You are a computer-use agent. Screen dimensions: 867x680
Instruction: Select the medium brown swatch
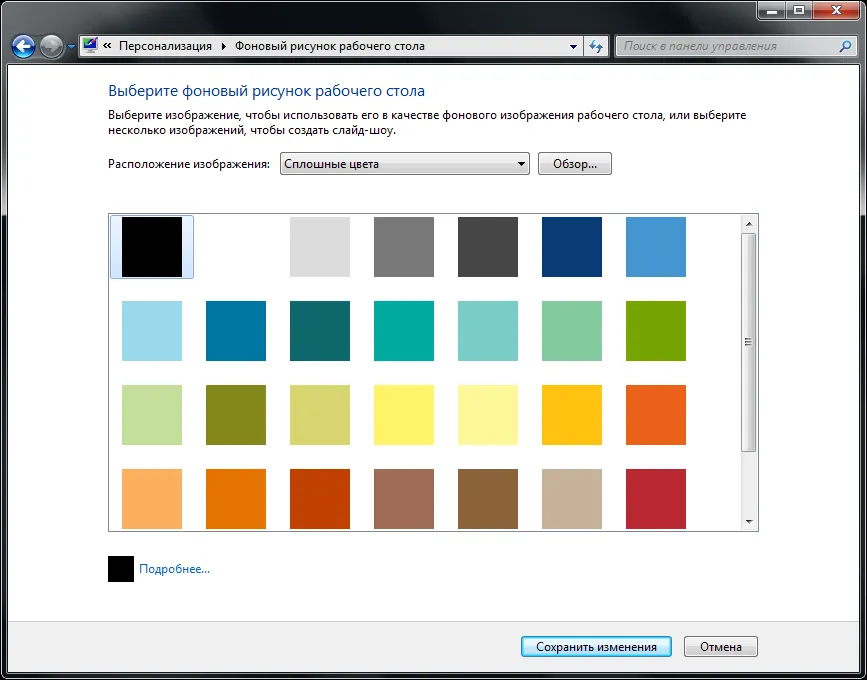point(488,499)
